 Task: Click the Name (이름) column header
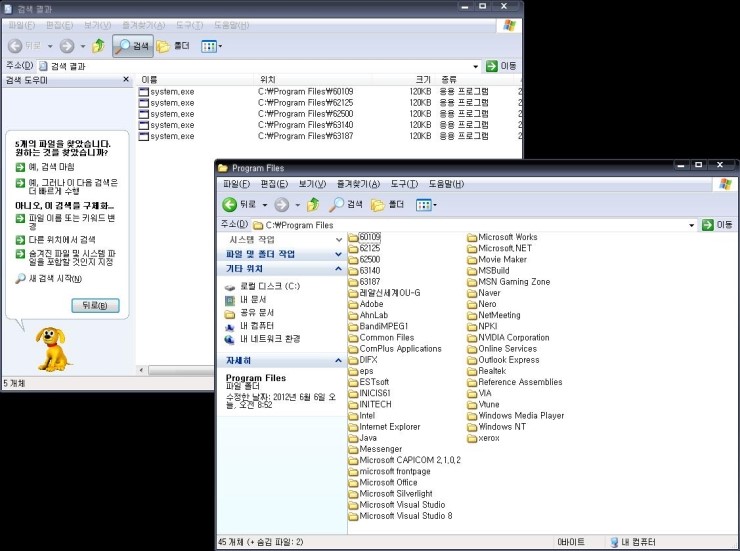point(195,80)
